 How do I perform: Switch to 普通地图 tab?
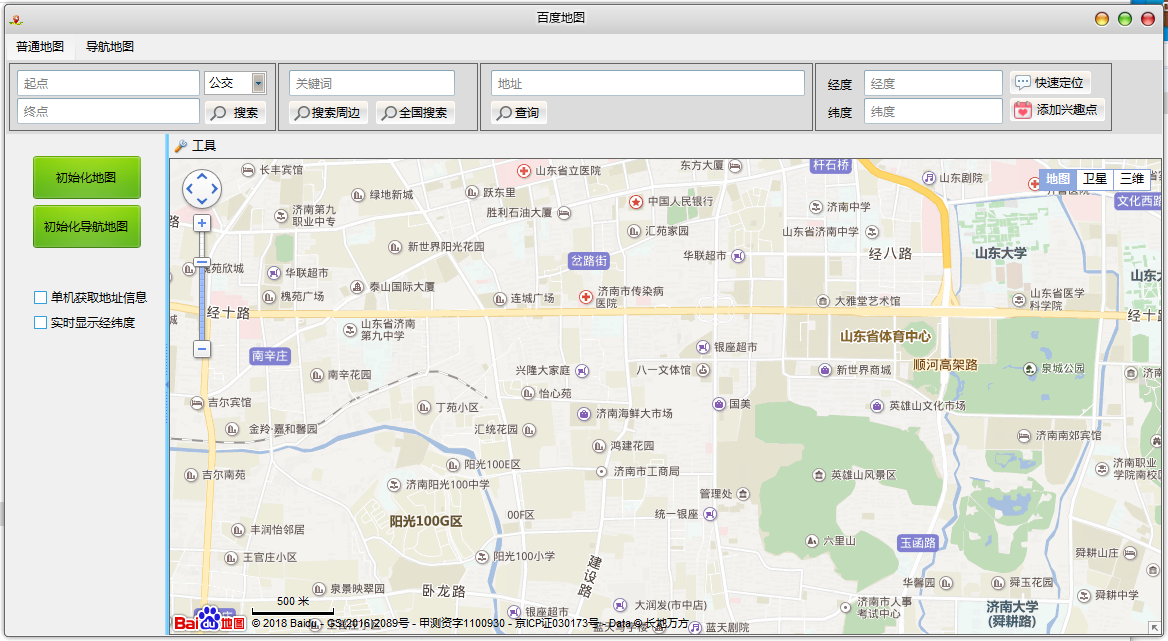tap(40, 46)
